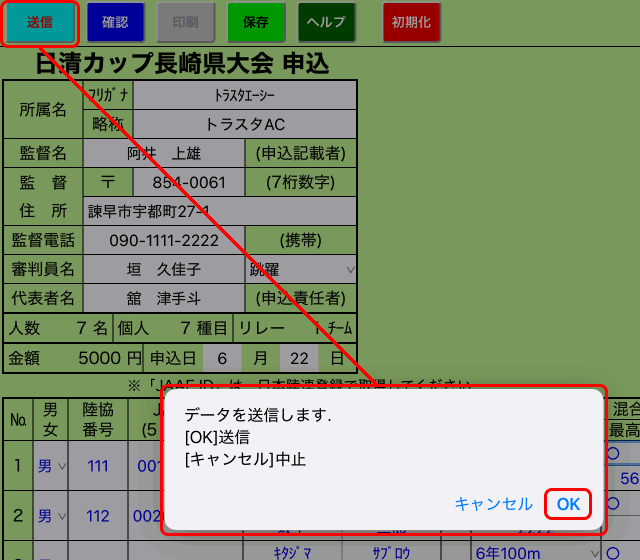Click the 〒 postal symbol cell
This screenshot has height=560, width=640.
[x=108, y=182]
